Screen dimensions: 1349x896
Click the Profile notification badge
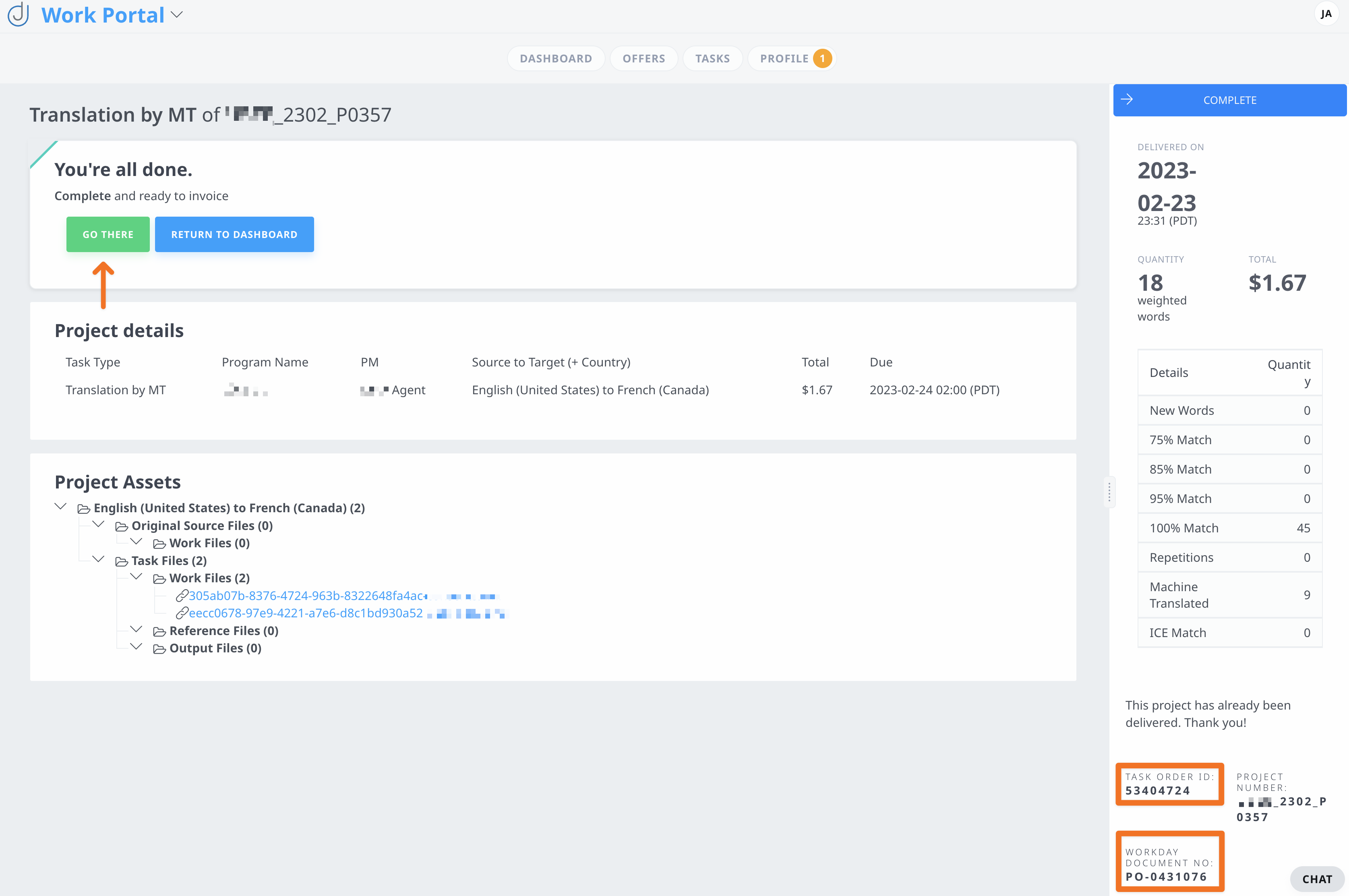tap(822, 58)
